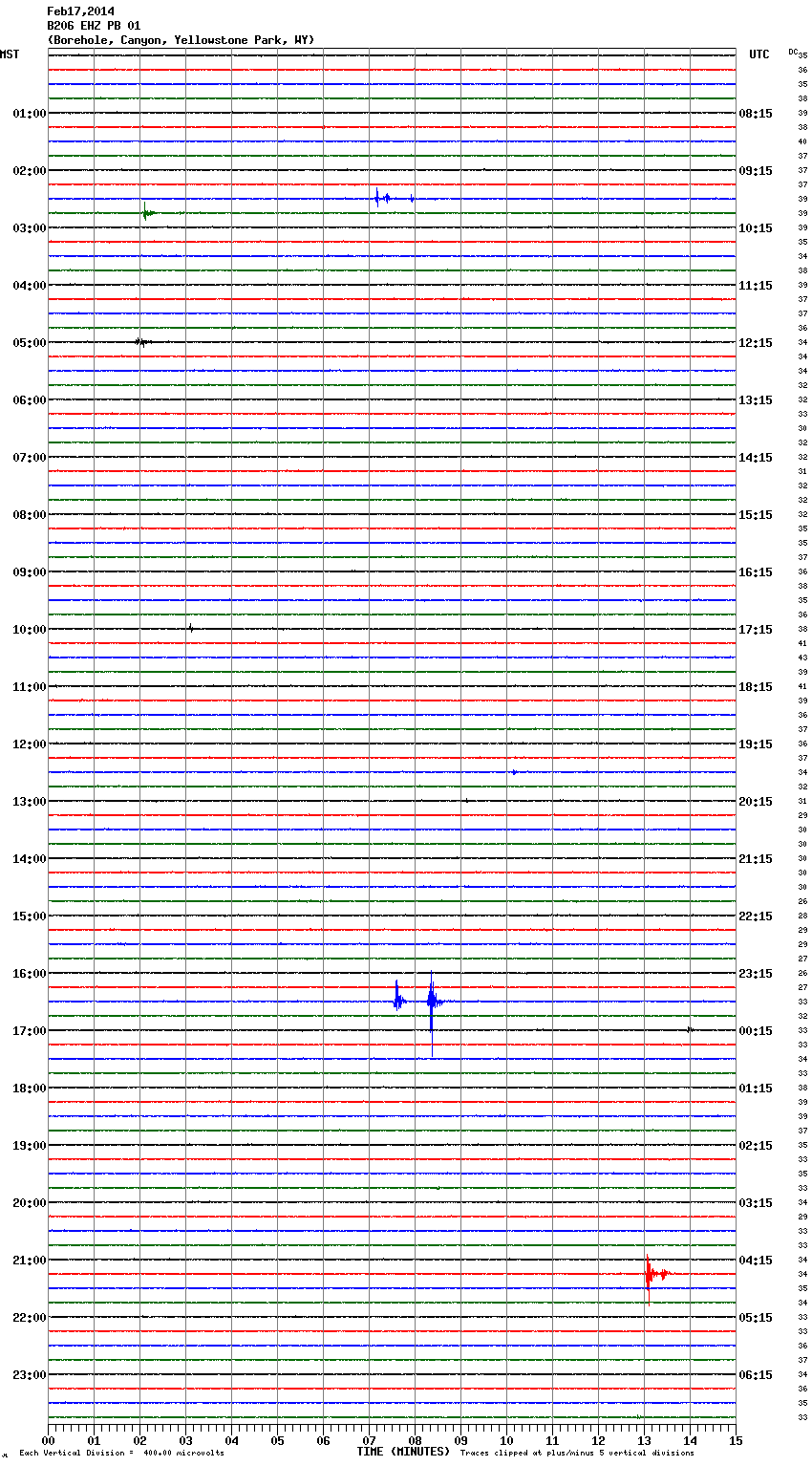Screen dimensions: 812x1466
Task: Select the 21:00 MST row label
Action: coord(30,1261)
